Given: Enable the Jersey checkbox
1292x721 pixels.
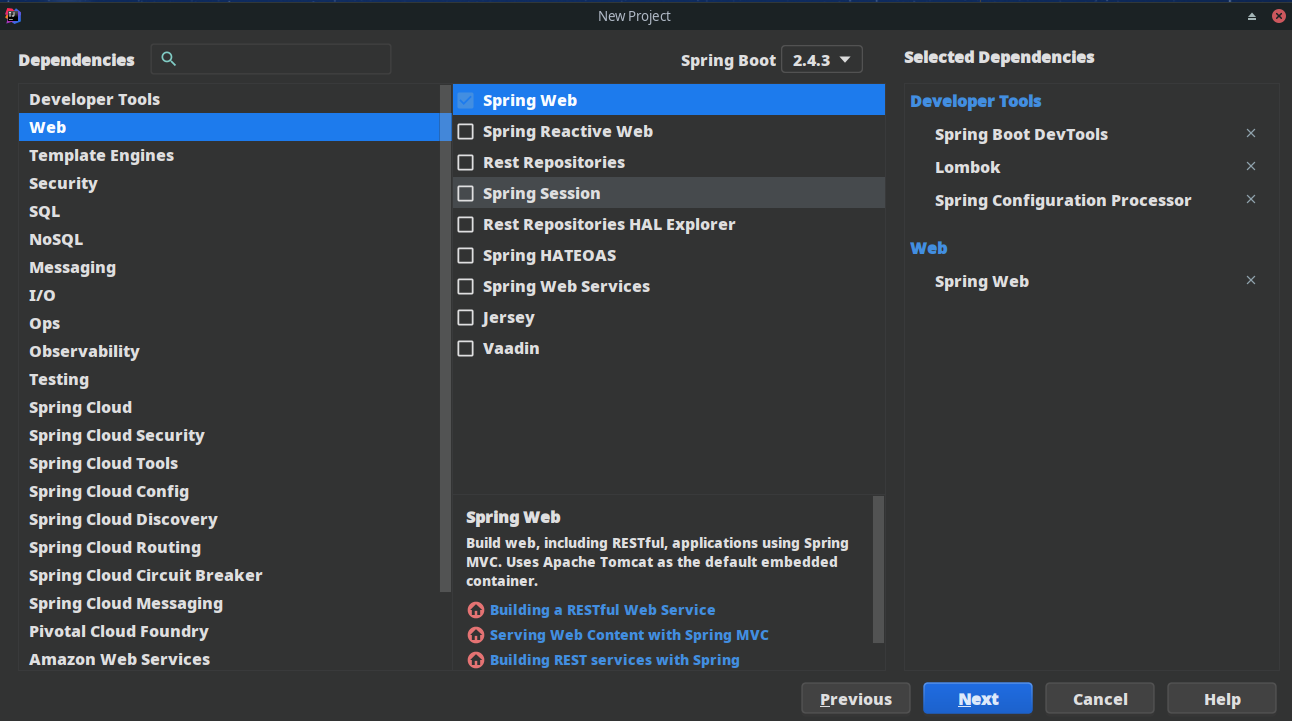Looking at the screenshot, I should tap(465, 317).
